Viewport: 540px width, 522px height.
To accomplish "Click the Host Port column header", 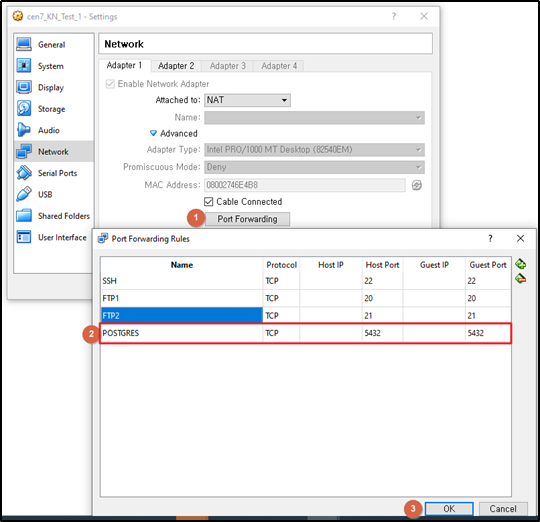I will point(382,265).
